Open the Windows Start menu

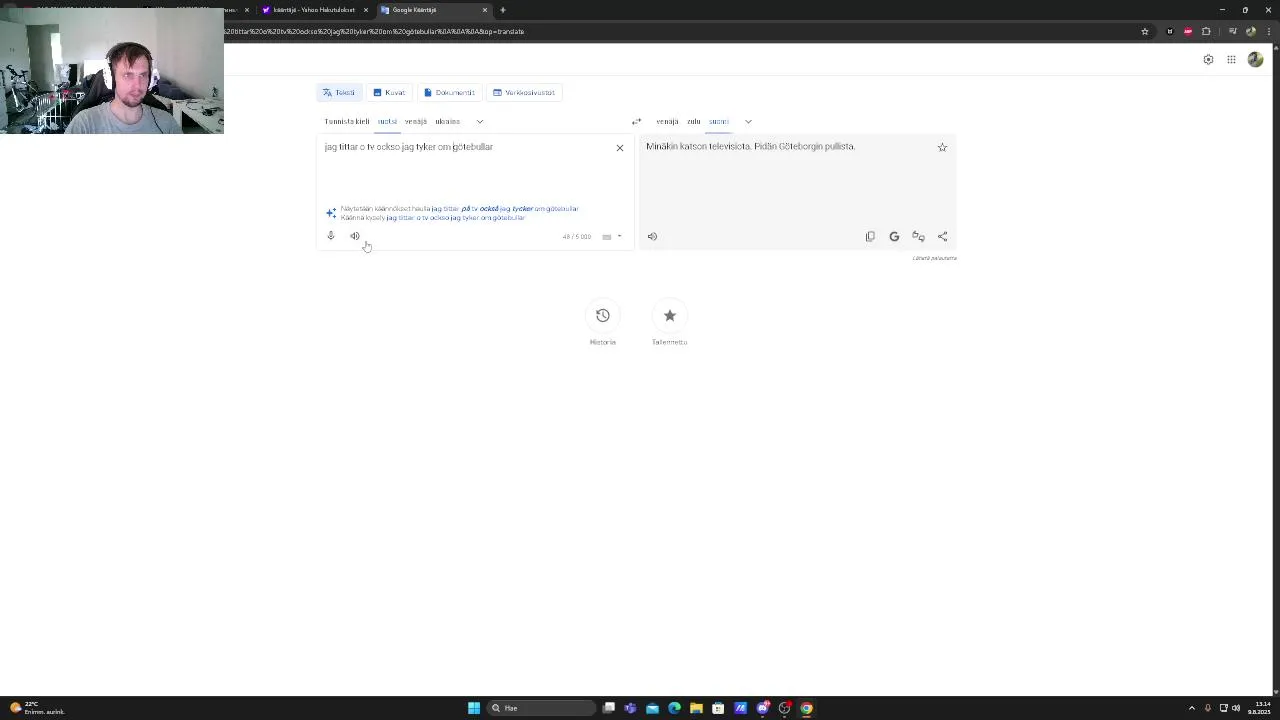[x=474, y=708]
